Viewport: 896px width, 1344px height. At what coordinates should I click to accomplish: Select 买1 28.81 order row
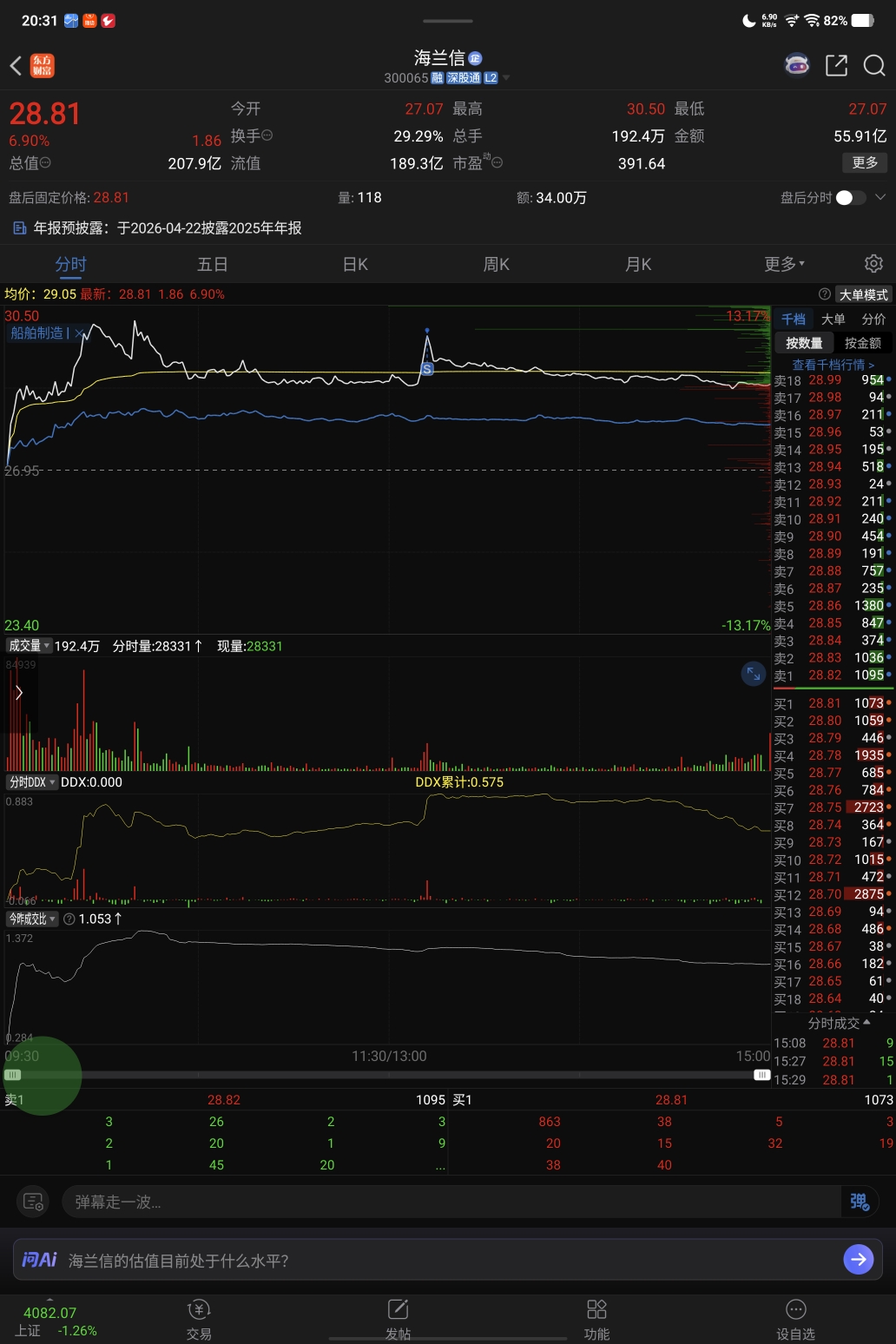click(x=833, y=703)
